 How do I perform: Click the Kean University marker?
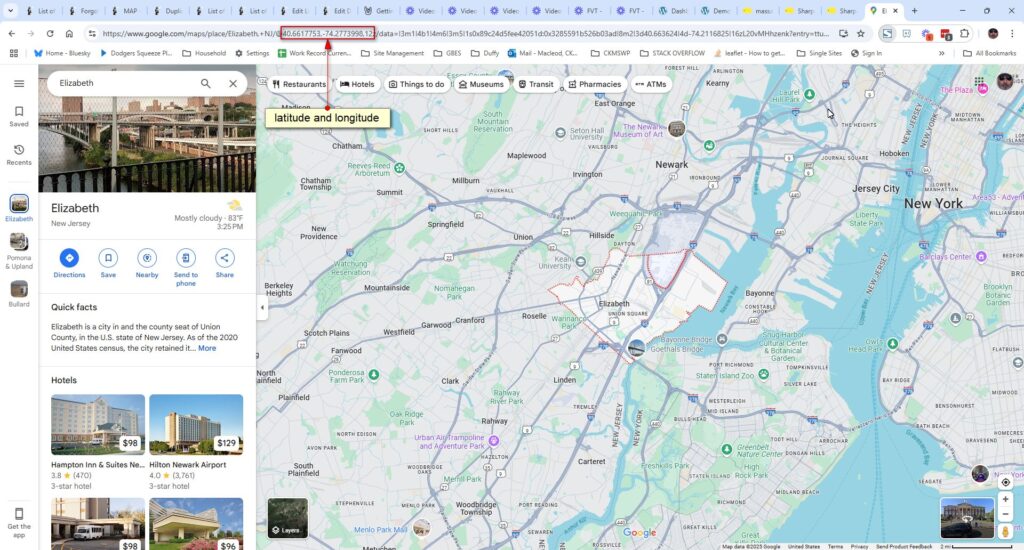[581, 262]
